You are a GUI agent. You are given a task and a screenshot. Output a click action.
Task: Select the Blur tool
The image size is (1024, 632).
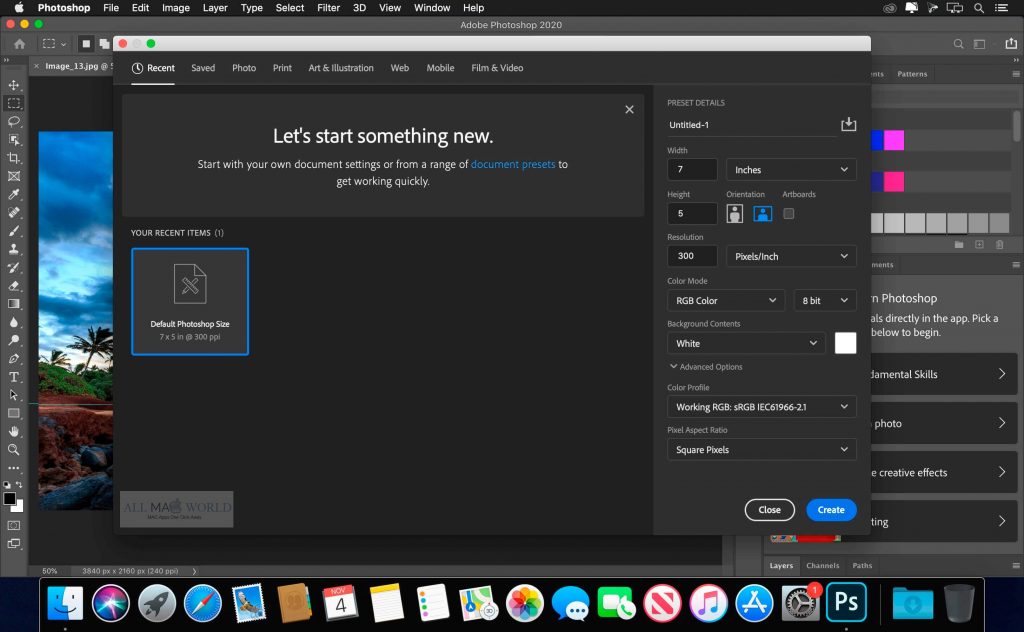point(14,323)
